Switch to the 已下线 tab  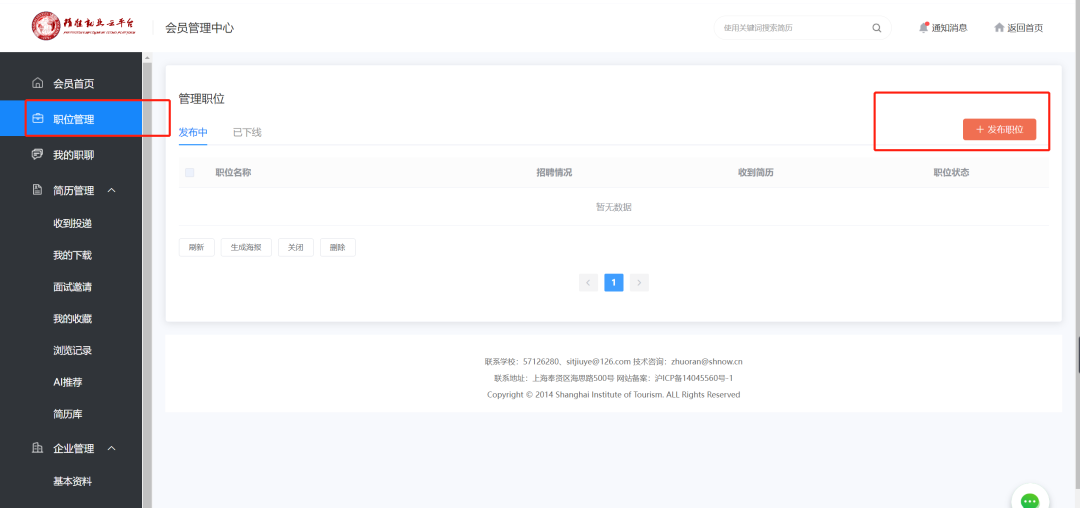[x=247, y=132]
